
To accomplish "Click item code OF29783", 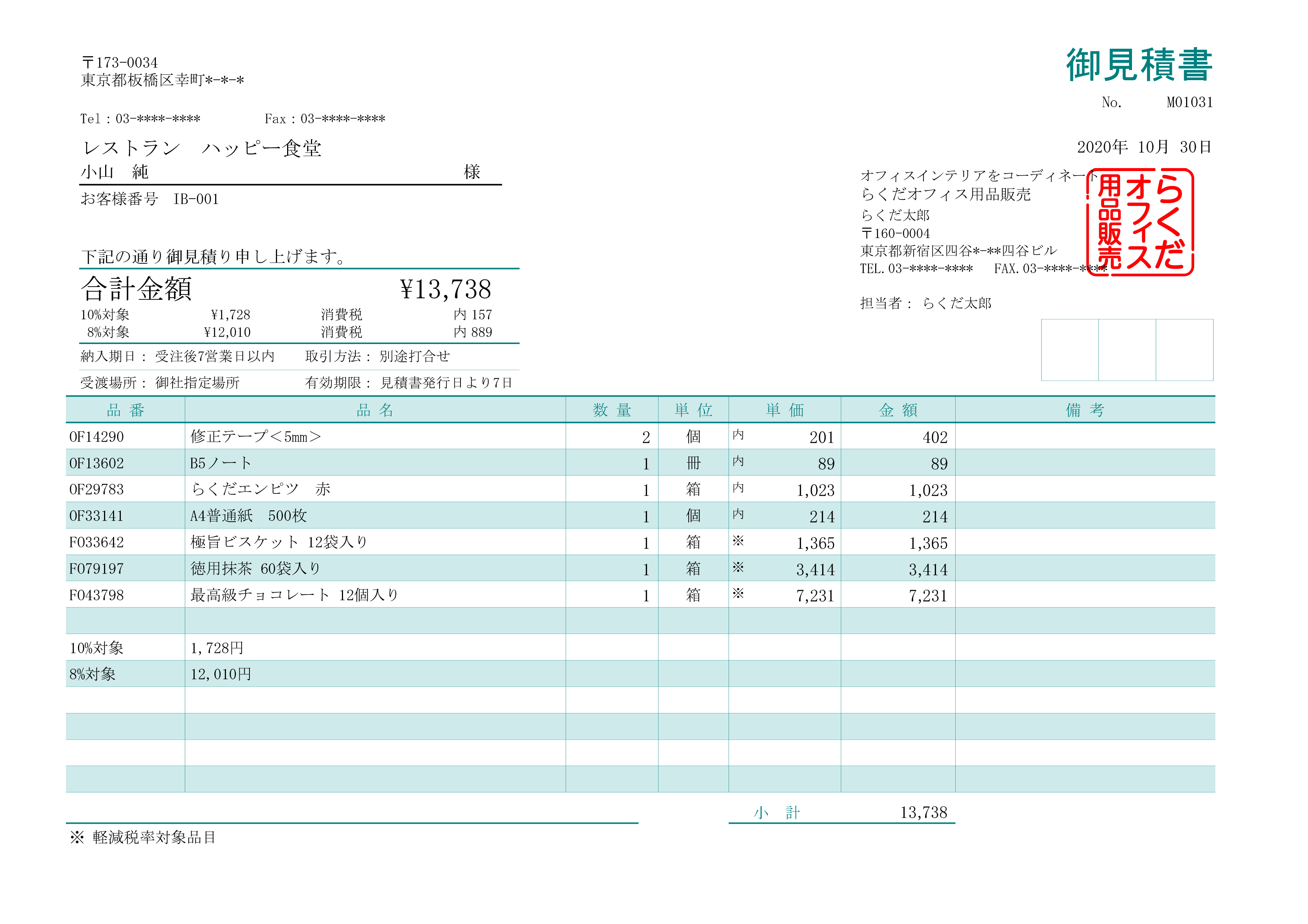I will [96, 490].
